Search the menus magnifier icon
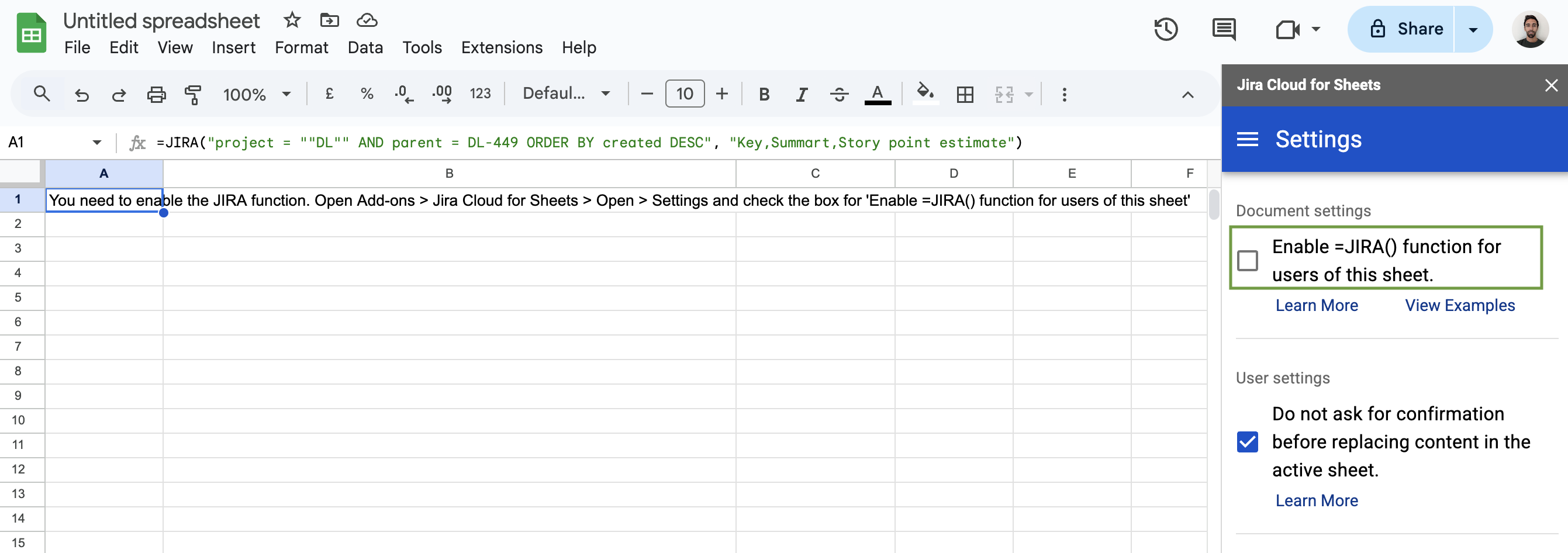1568x553 pixels. coord(42,94)
